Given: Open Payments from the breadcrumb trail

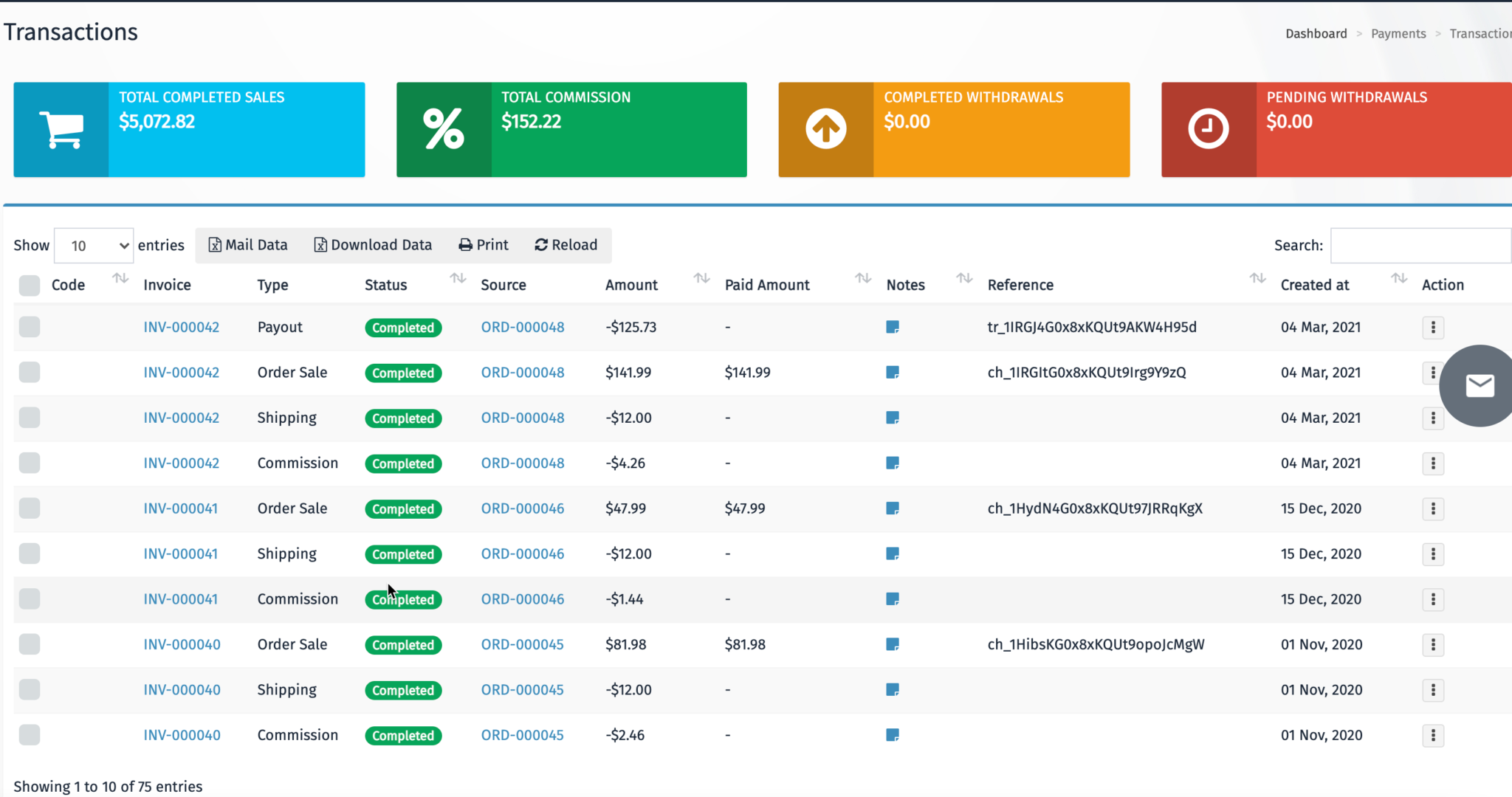Looking at the screenshot, I should [1398, 33].
